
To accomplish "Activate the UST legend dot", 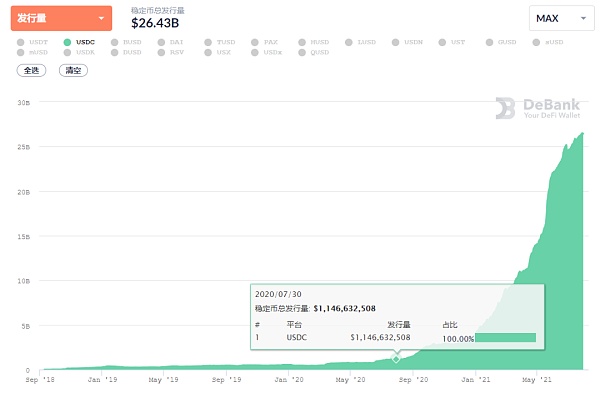I will coord(442,42).
